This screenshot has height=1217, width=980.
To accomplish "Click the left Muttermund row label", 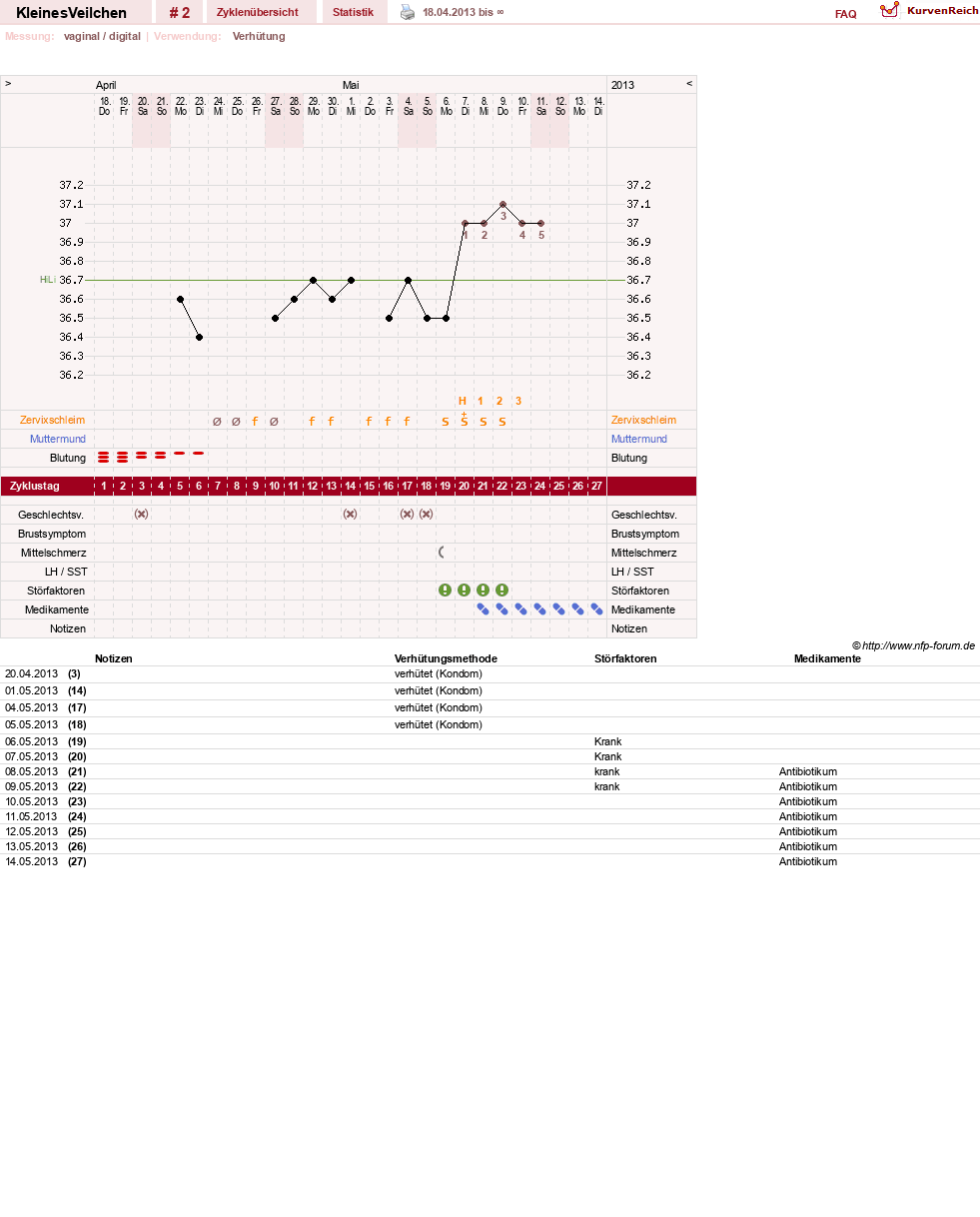I will (58, 439).
